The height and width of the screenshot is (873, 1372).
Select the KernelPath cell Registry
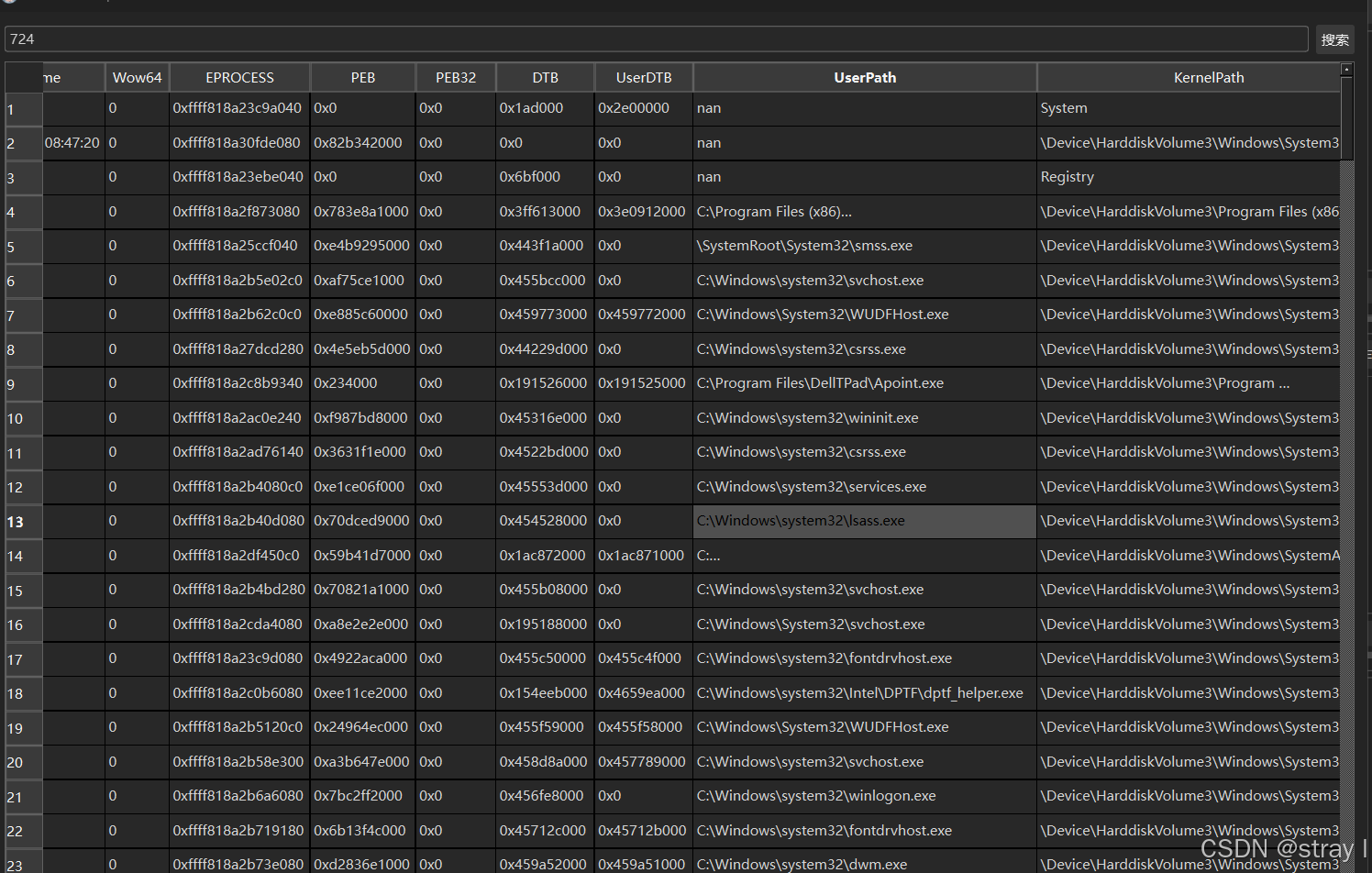[1189, 177]
